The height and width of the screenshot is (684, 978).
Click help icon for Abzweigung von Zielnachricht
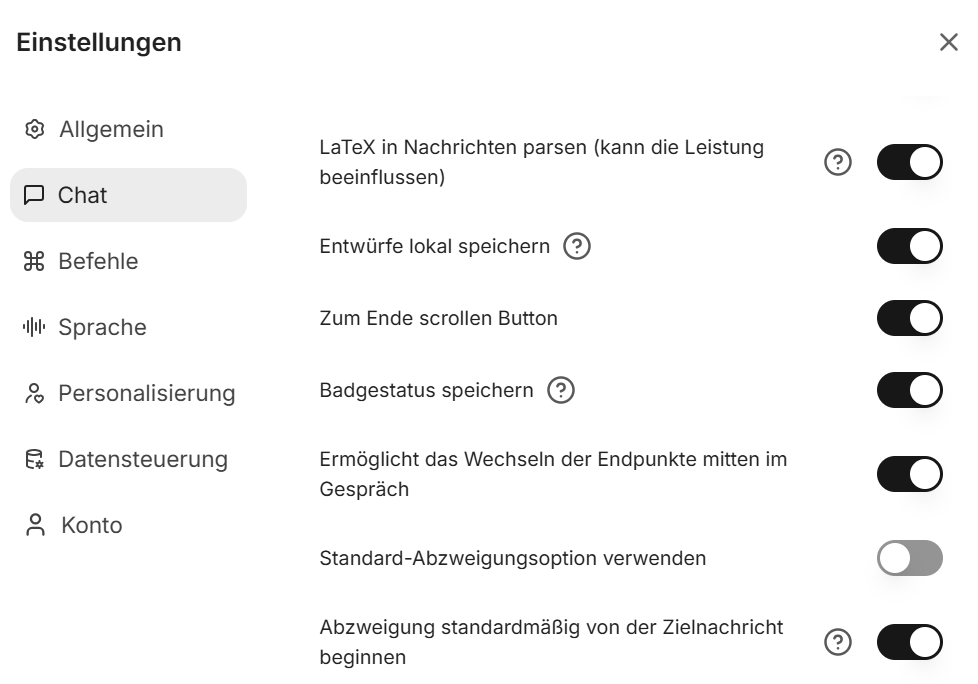point(838,642)
